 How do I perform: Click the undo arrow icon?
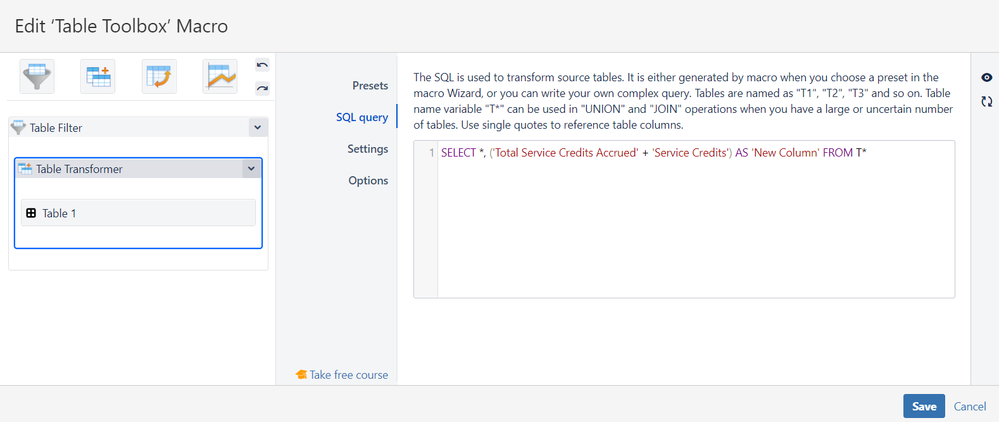[x=262, y=65]
